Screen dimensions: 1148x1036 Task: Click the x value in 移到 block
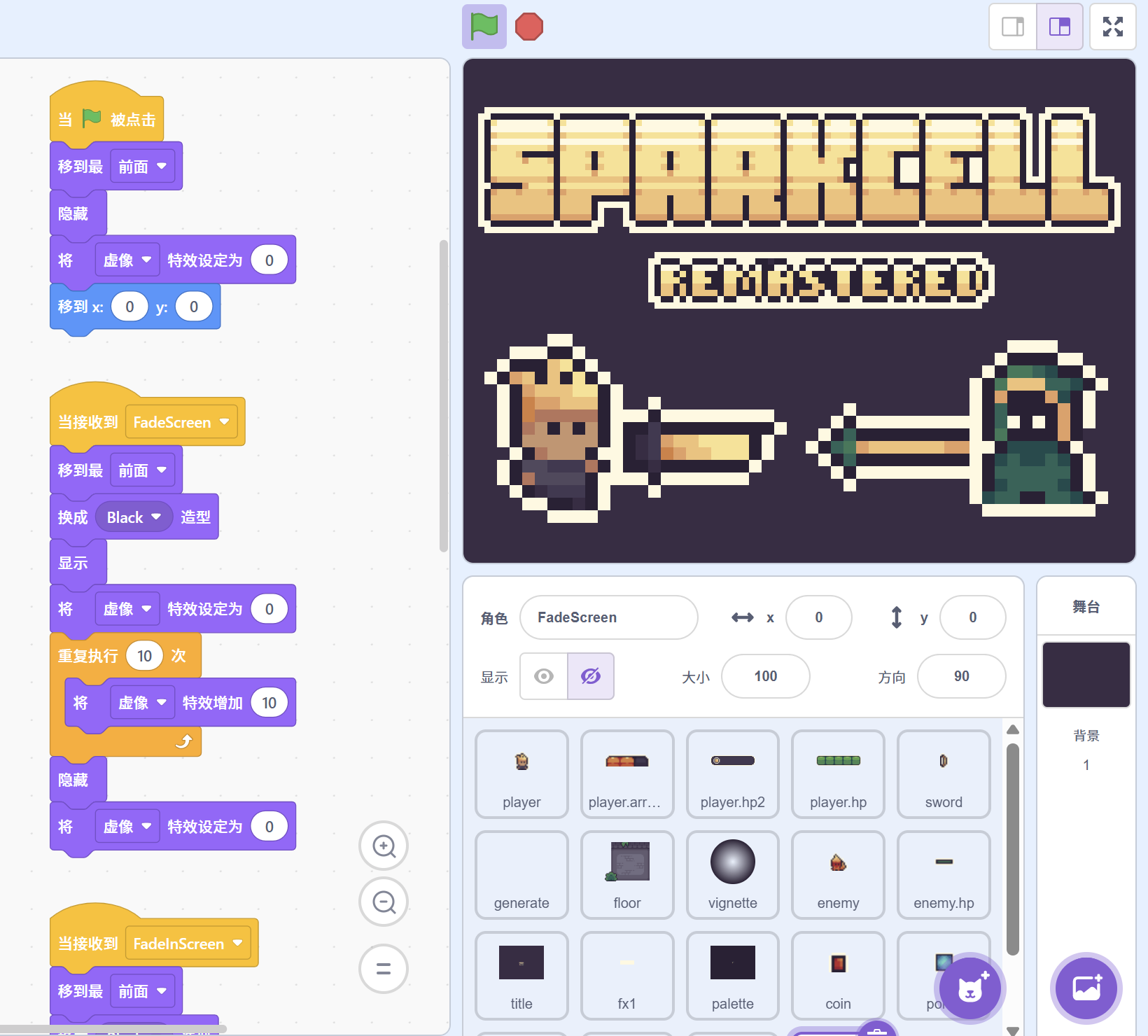coord(129,307)
